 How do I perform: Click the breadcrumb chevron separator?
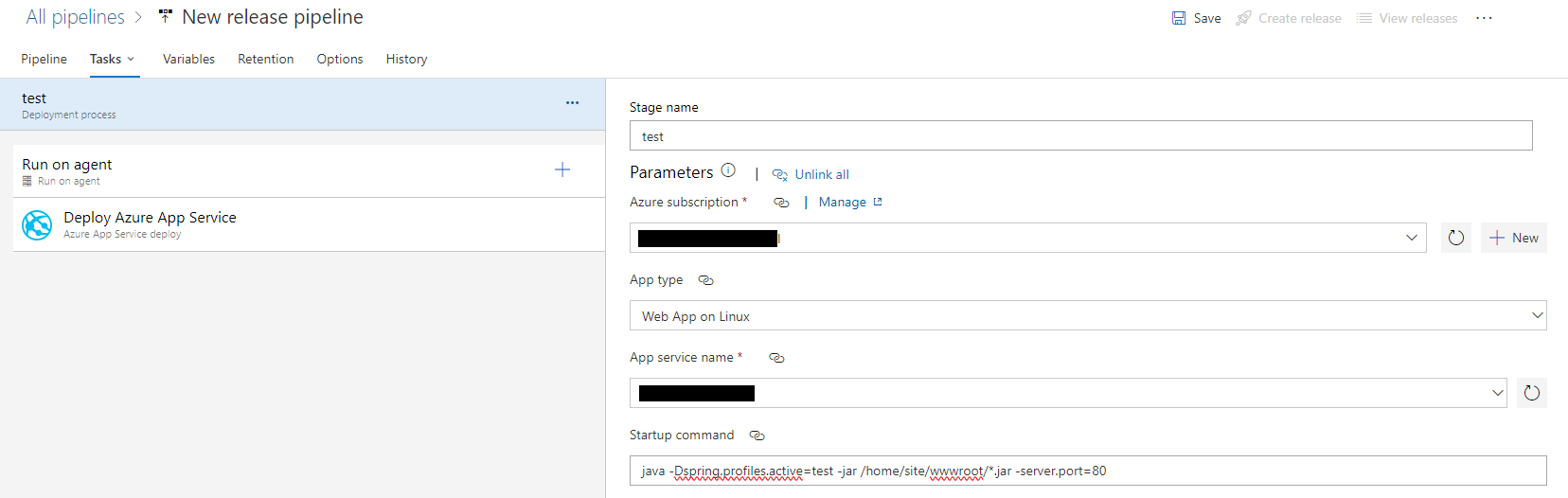(x=138, y=17)
